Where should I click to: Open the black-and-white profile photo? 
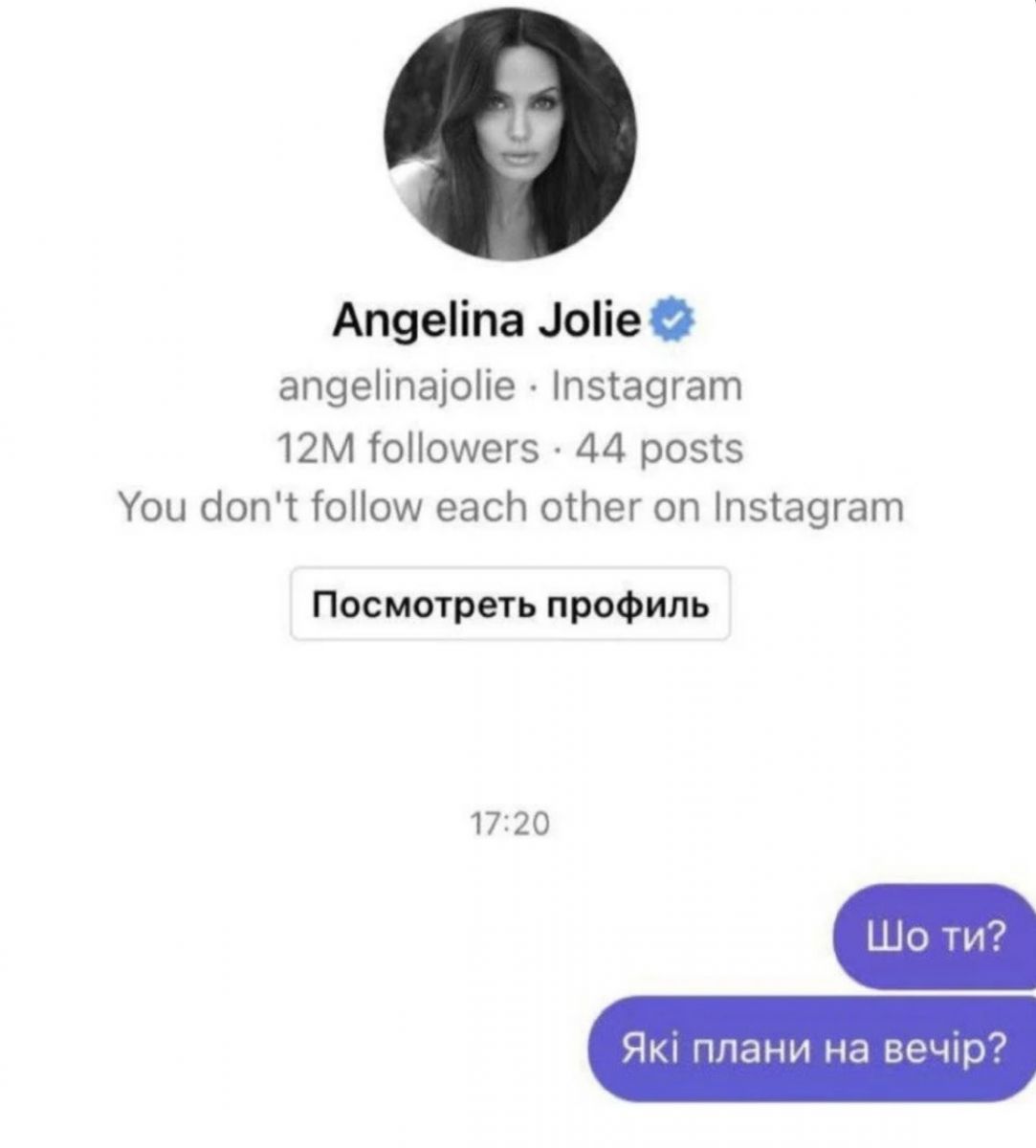pyautogui.click(x=510, y=134)
